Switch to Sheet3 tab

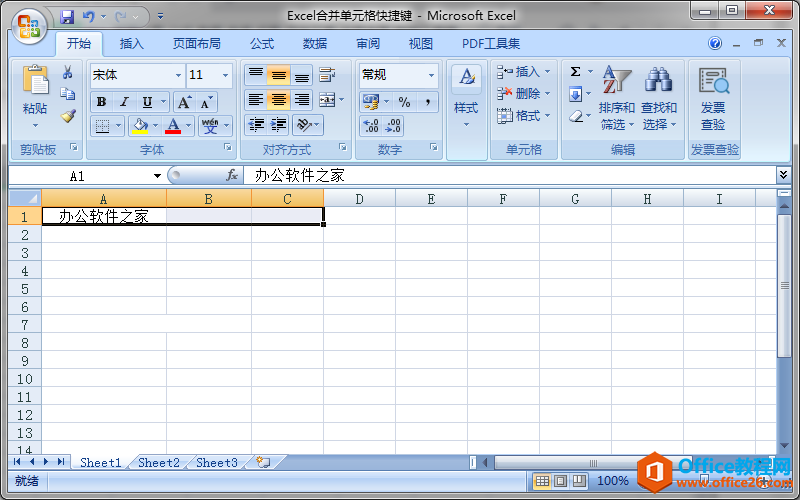217,463
